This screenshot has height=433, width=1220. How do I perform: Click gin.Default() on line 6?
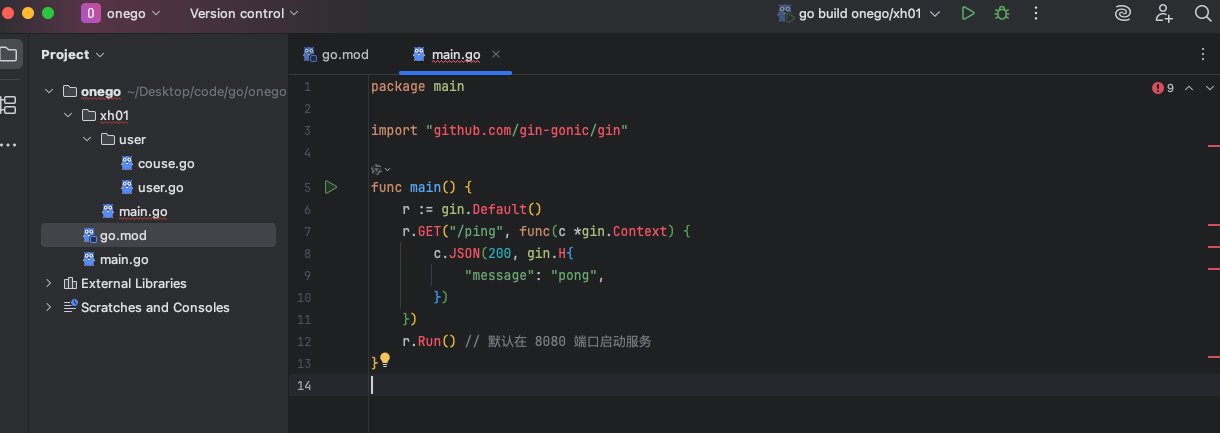coord(491,209)
